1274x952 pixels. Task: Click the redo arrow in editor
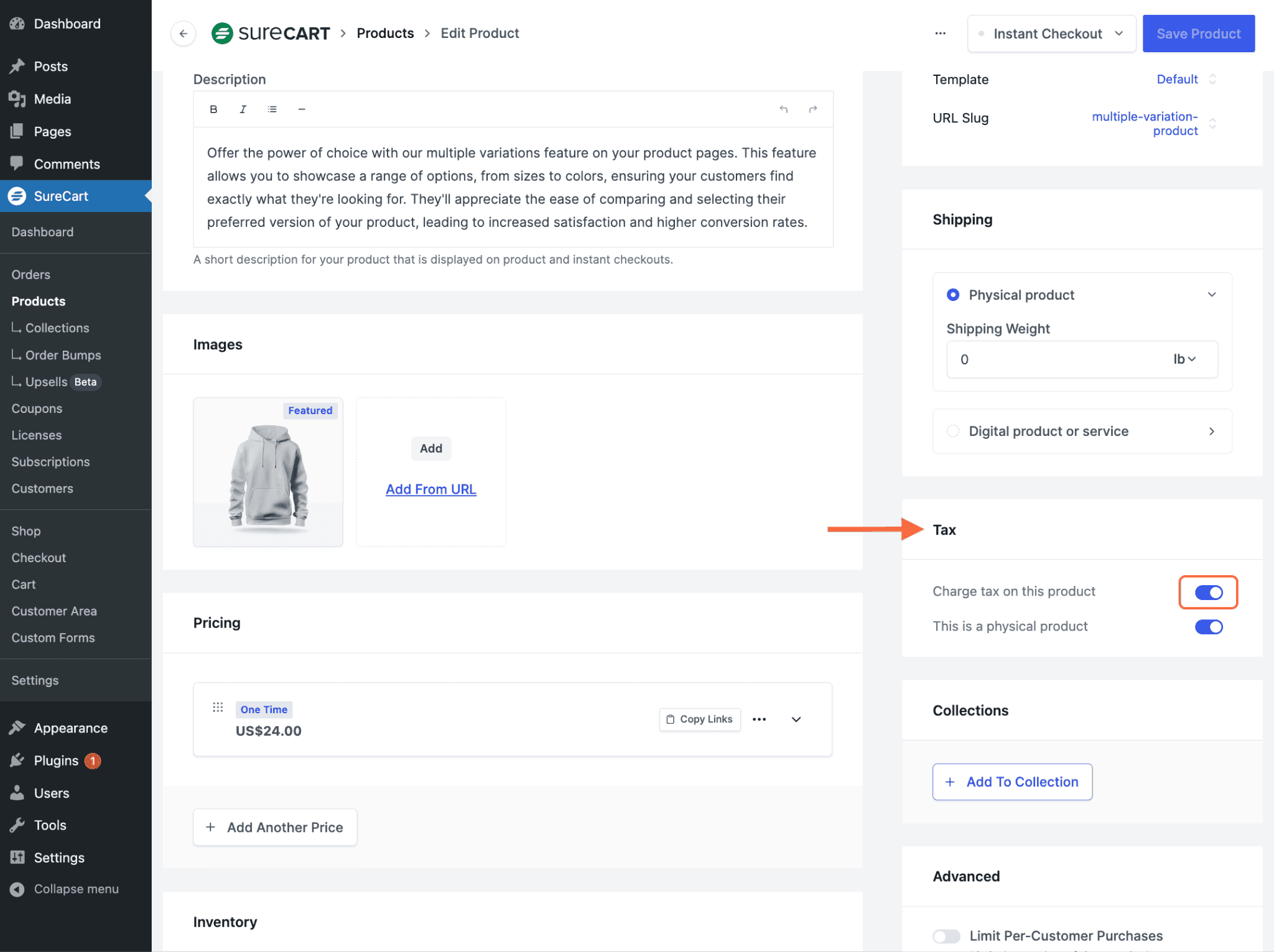(812, 109)
